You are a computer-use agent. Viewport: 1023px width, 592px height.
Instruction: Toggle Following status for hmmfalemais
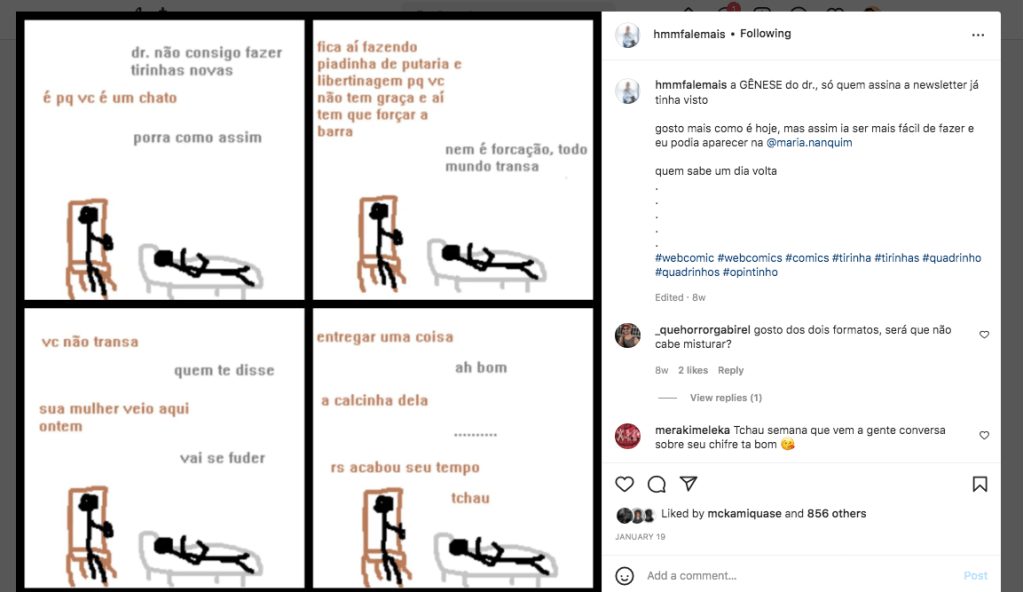click(x=765, y=33)
